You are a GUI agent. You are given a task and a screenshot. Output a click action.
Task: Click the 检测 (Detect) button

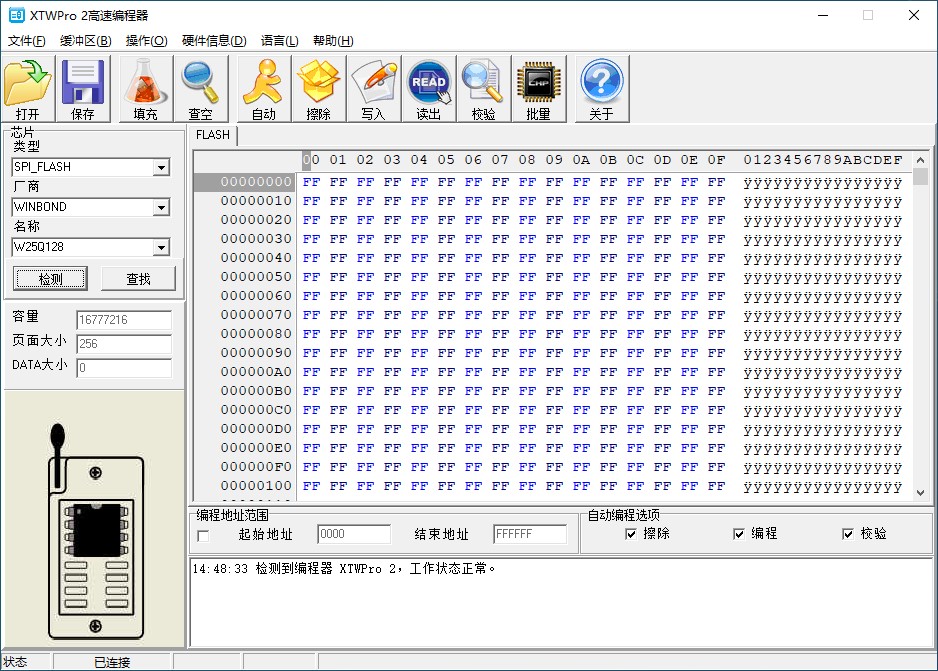tap(50, 278)
